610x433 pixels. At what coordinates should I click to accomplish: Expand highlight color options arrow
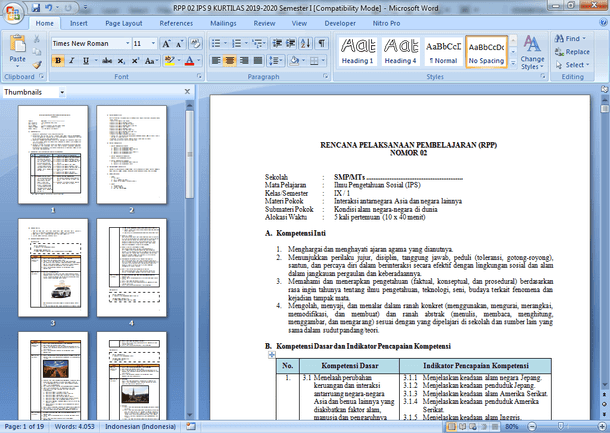click(179, 61)
